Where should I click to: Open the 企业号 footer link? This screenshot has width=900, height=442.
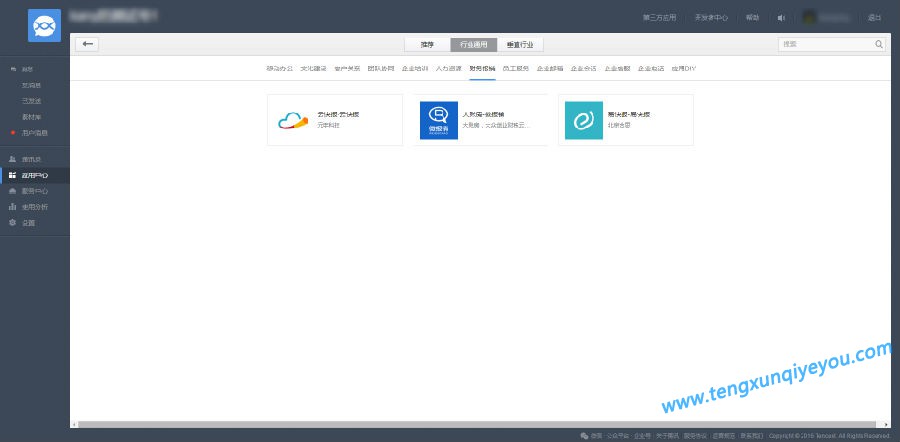(642, 436)
